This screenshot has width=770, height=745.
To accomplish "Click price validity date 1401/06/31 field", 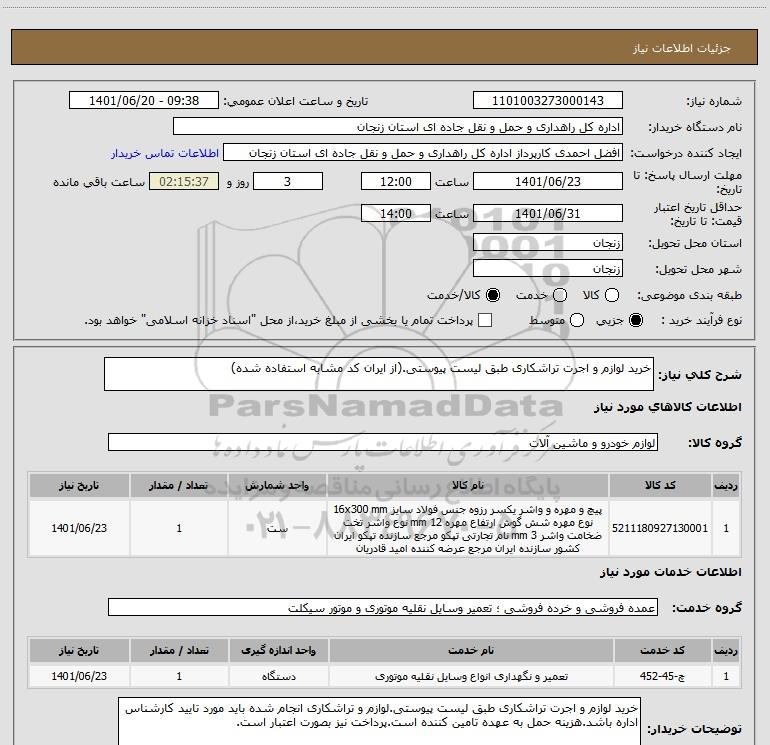I will (548, 213).
